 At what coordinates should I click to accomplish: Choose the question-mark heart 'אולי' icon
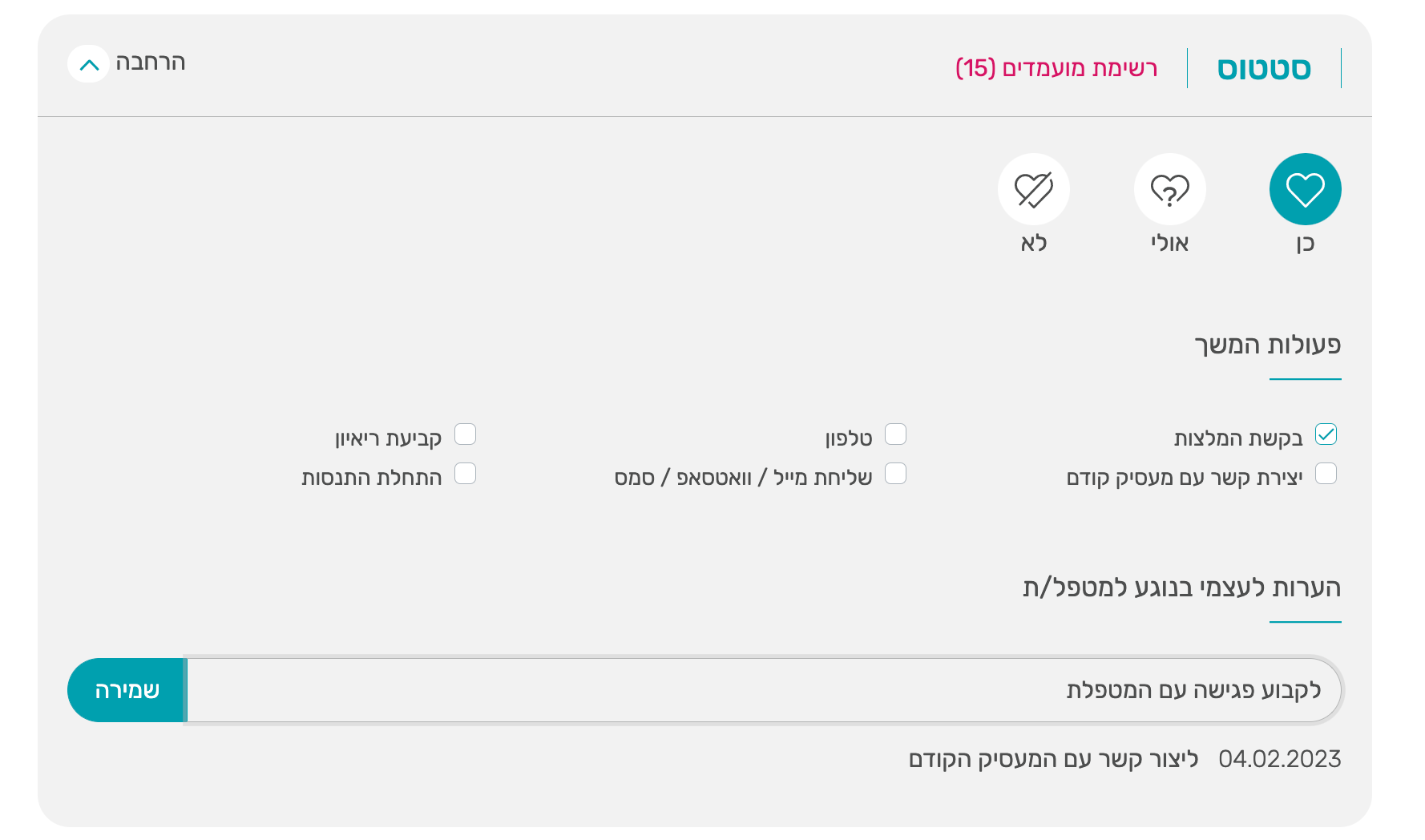pyautogui.click(x=1169, y=189)
